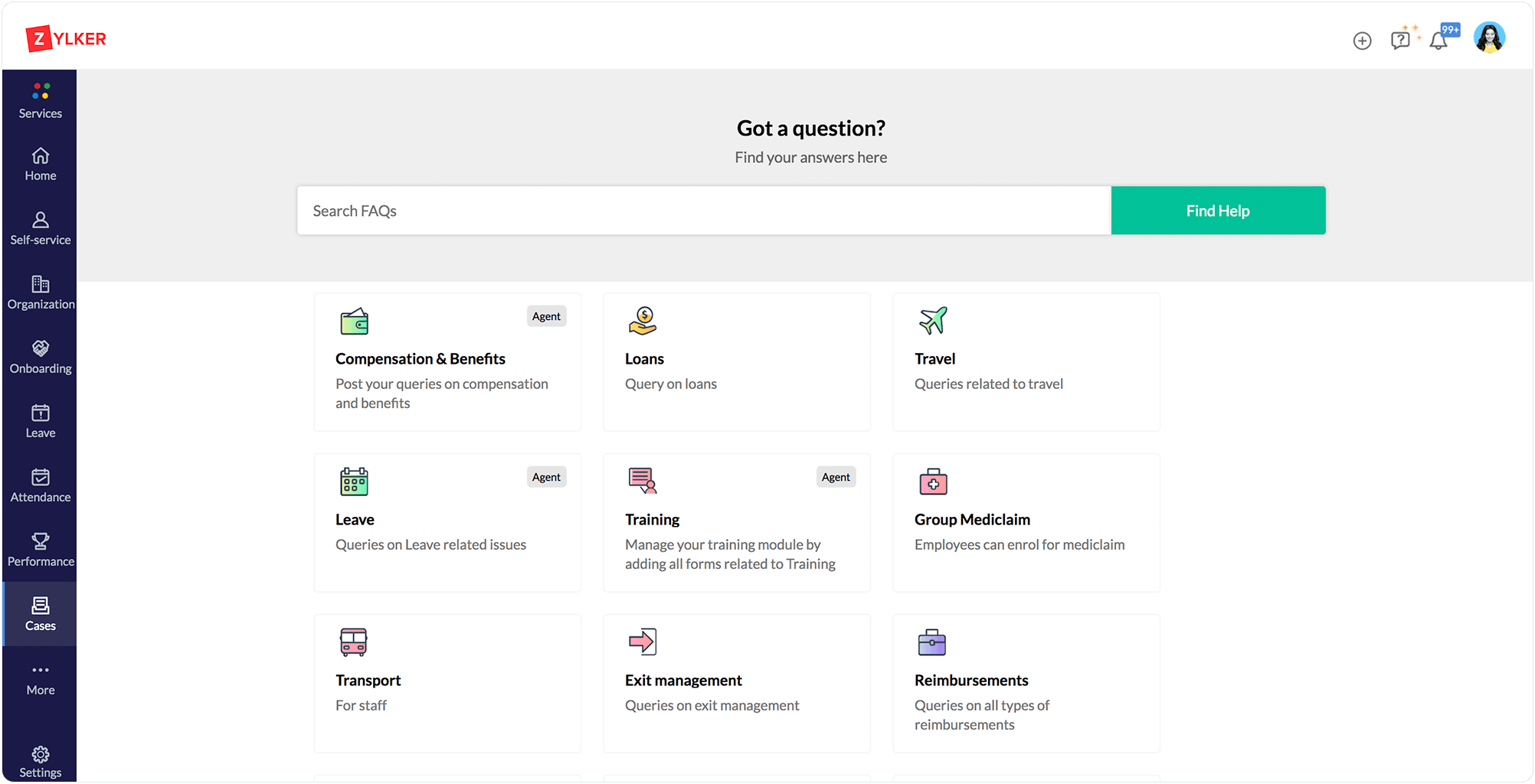Open Settings at the sidebar bottom
The height and width of the screenshot is (784, 1535).
pyautogui.click(x=41, y=762)
